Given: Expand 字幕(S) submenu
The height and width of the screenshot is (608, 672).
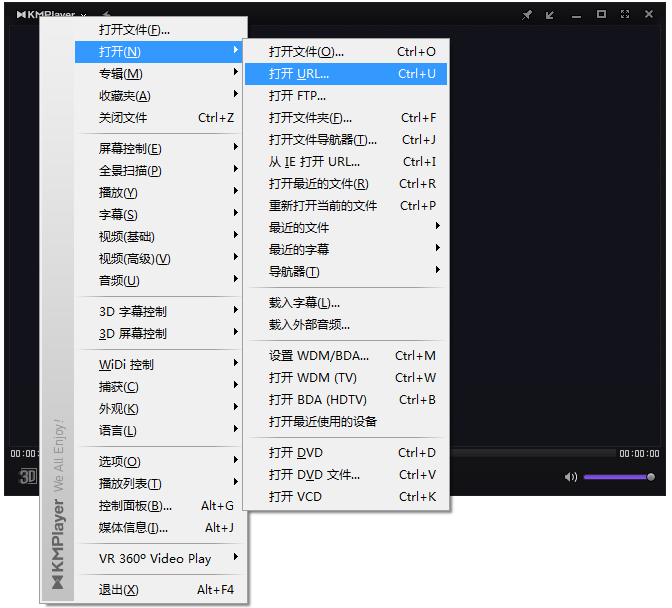Looking at the screenshot, I should point(159,214).
